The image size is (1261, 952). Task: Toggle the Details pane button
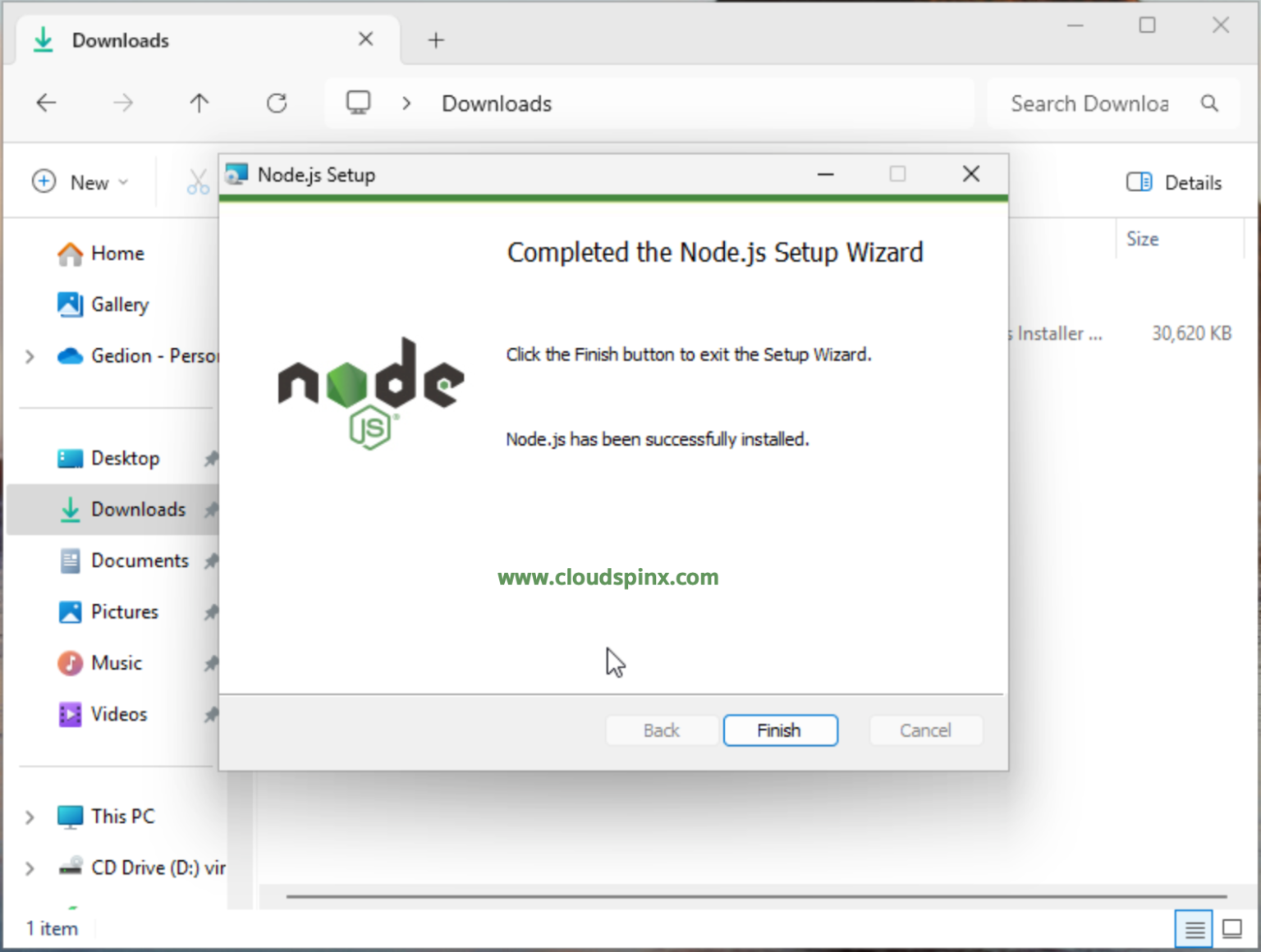click(1174, 182)
